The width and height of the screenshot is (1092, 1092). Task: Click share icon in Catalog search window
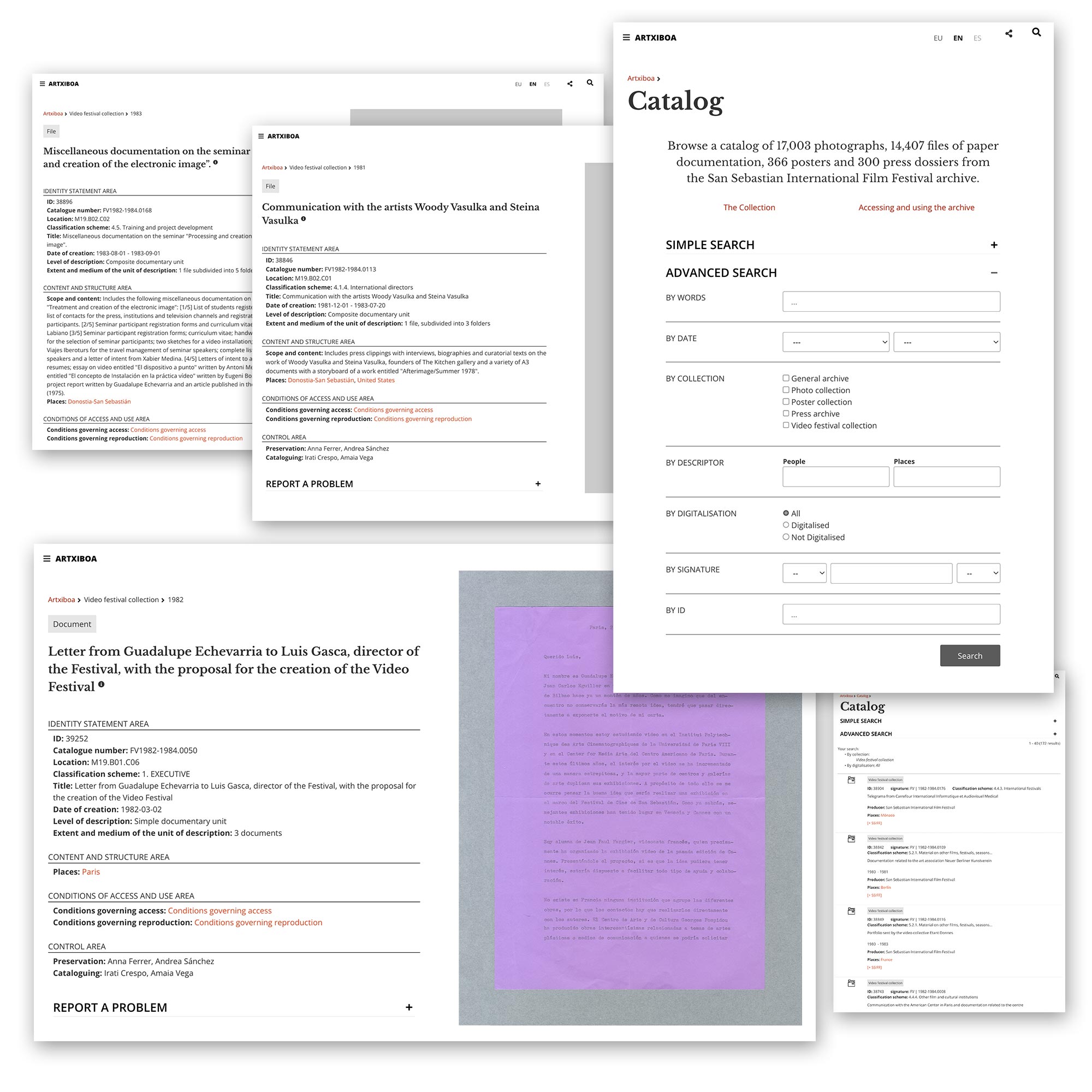tap(1009, 34)
